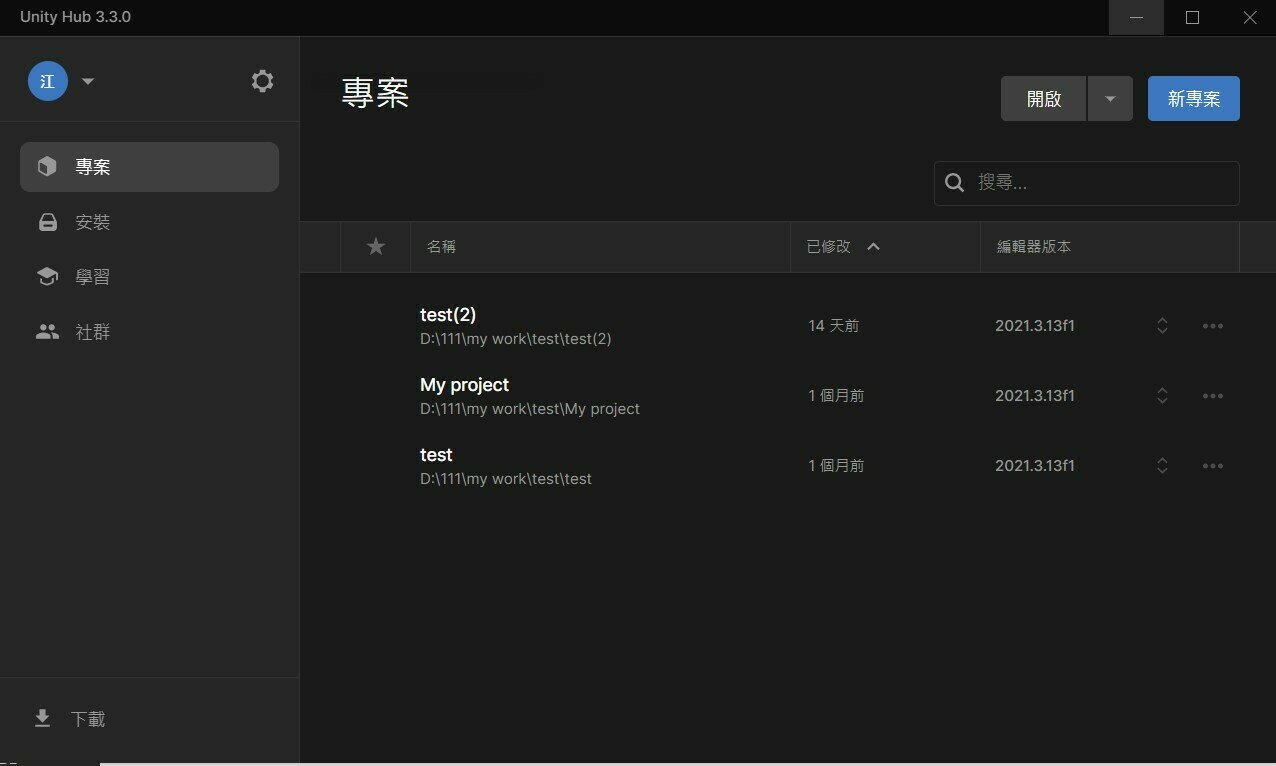This screenshot has width=1276, height=766.
Task: Expand the account dropdown arrow
Action: pyautogui.click(x=88, y=82)
